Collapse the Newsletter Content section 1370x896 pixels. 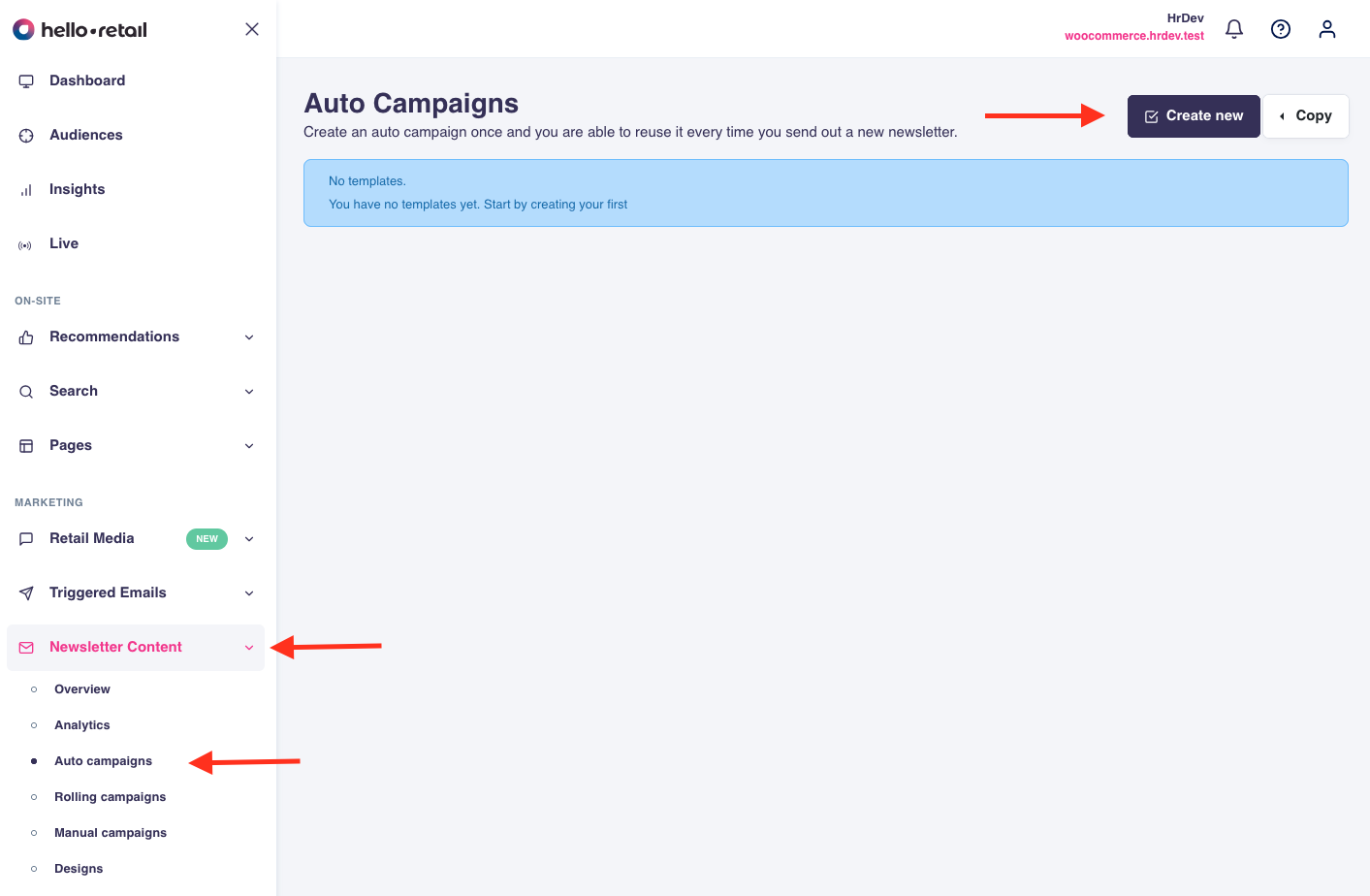[x=249, y=648]
